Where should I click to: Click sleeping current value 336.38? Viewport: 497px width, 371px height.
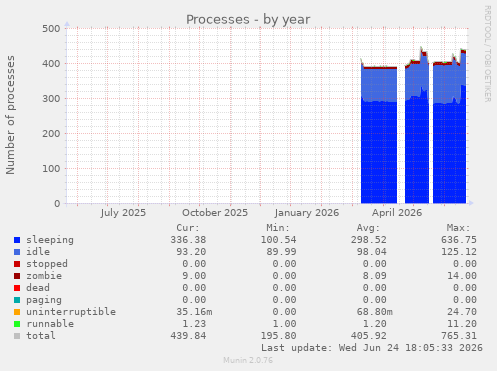(188, 240)
